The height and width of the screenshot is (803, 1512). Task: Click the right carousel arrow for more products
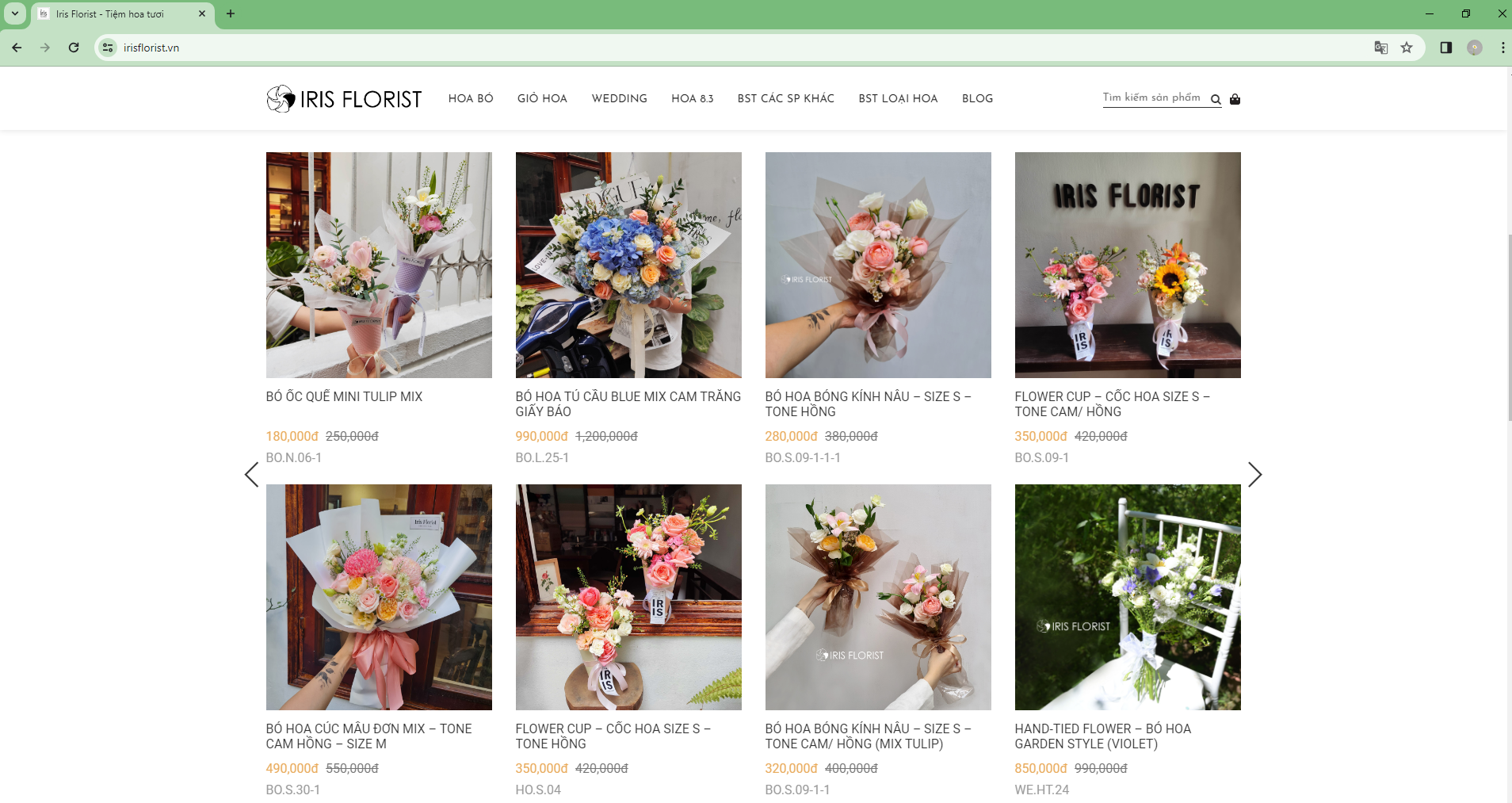pyautogui.click(x=1255, y=473)
